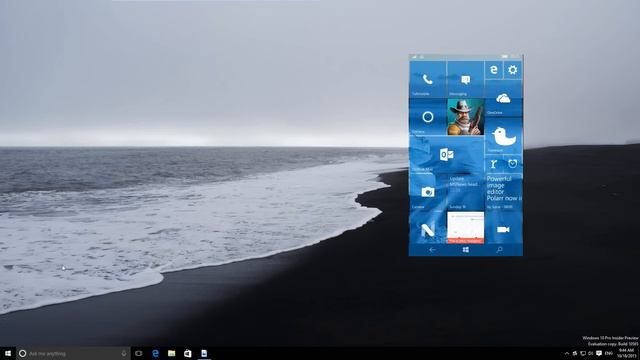The height and width of the screenshot is (360, 640).
Task: Open the OneDrive cloud tile
Action: [504, 98]
